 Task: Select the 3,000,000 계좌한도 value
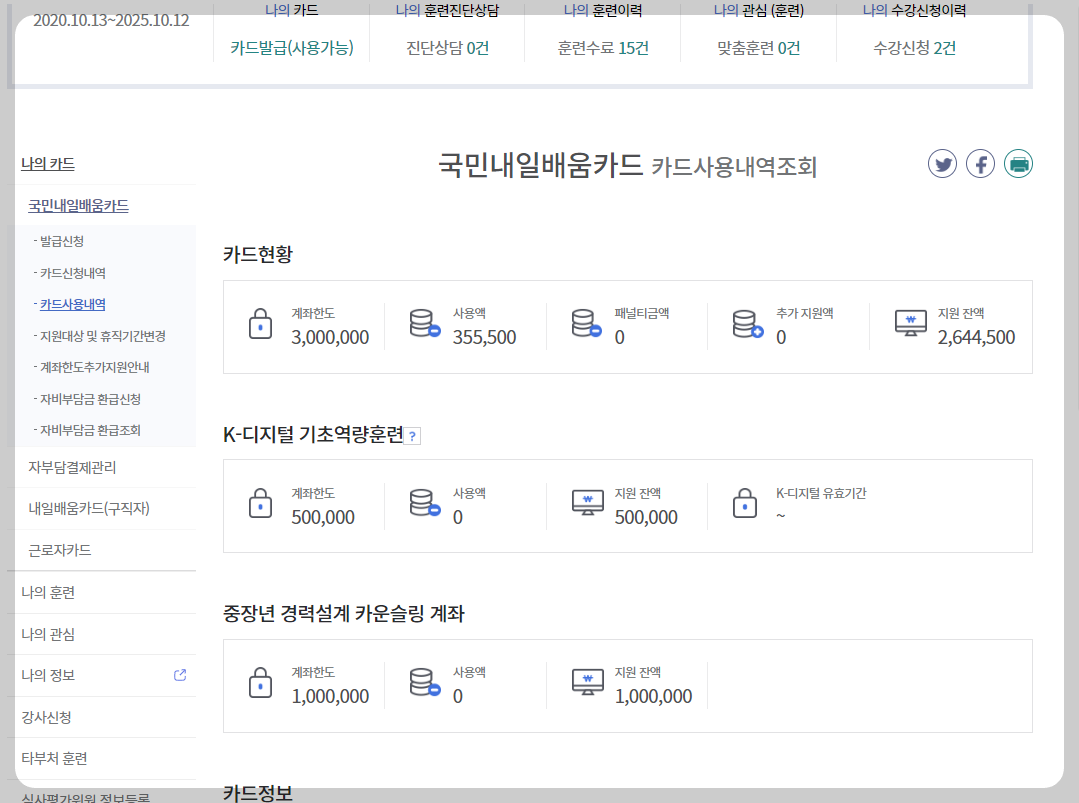(x=330, y=337)
